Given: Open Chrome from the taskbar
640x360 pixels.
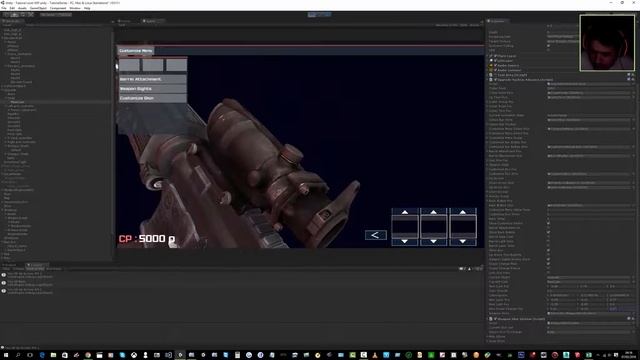Looking at the screenshot, I should (87, 355).
